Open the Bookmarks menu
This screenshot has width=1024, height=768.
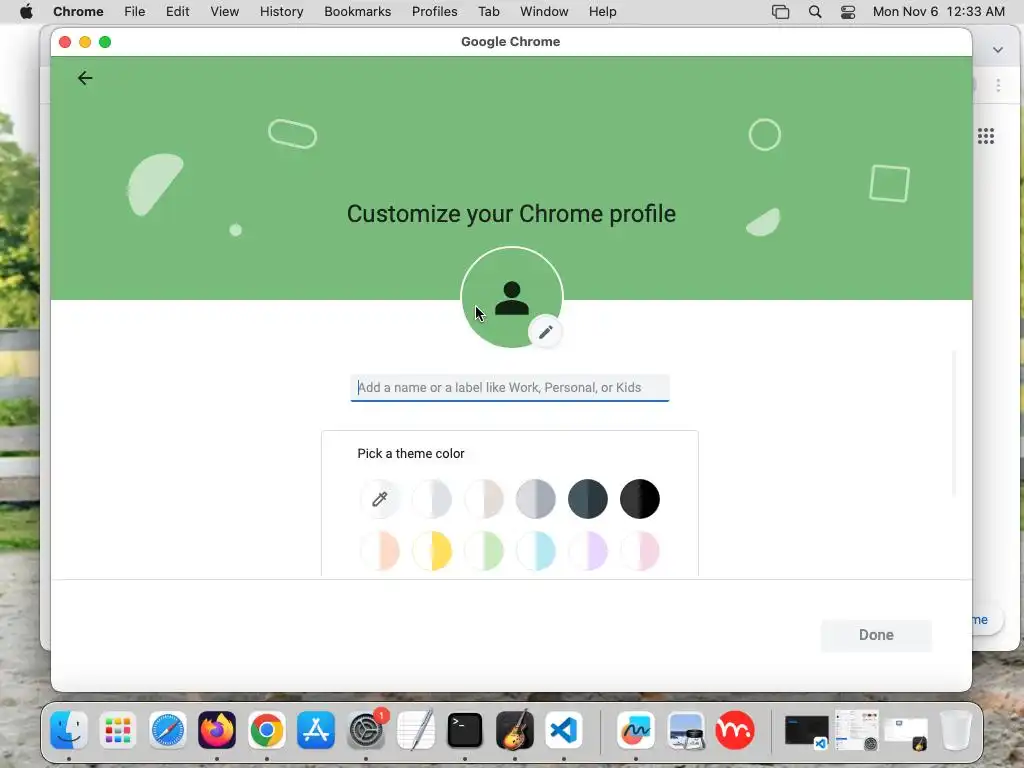(x=358, y=12)
